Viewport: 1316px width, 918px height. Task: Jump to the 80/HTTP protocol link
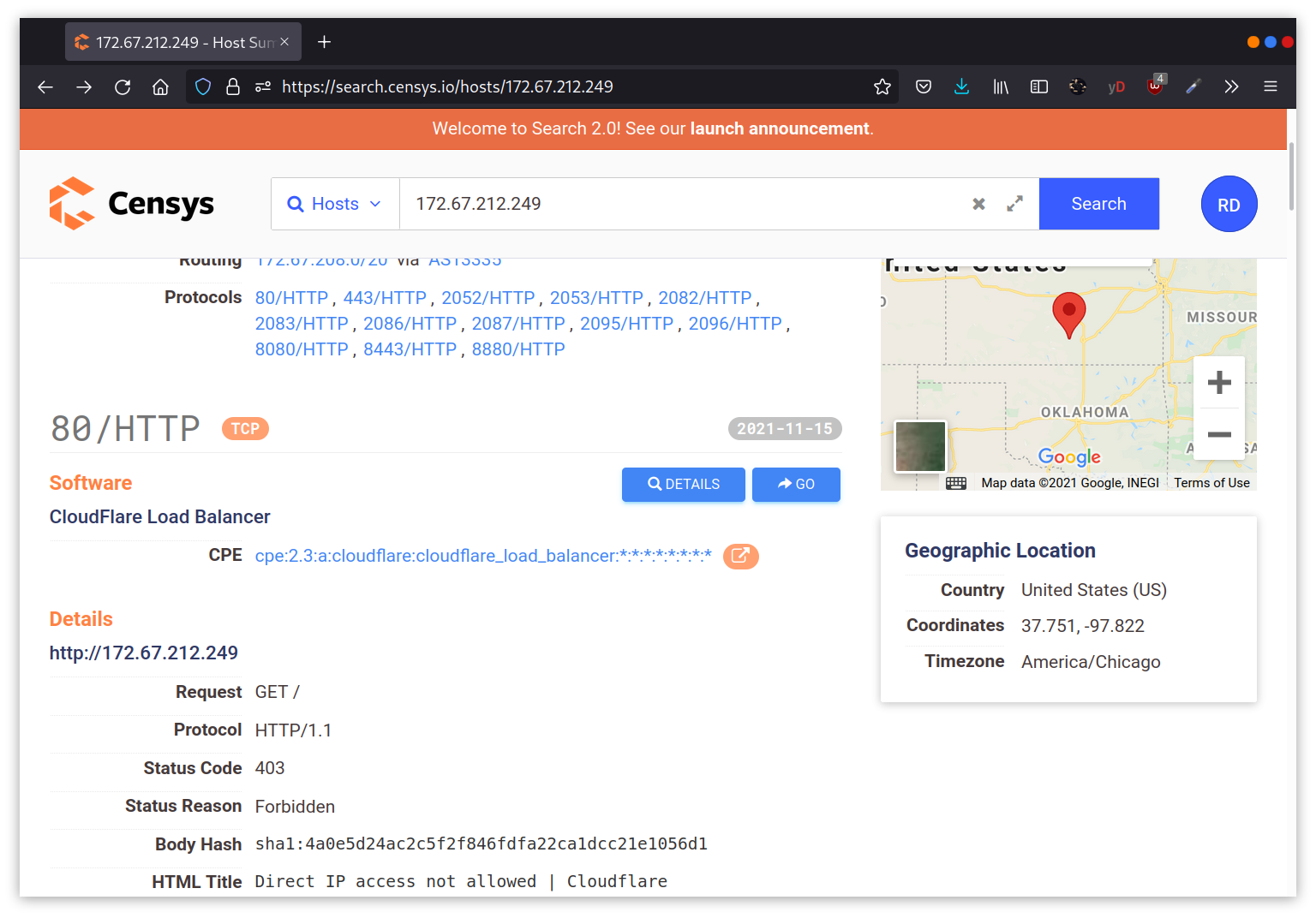[291, 298]
